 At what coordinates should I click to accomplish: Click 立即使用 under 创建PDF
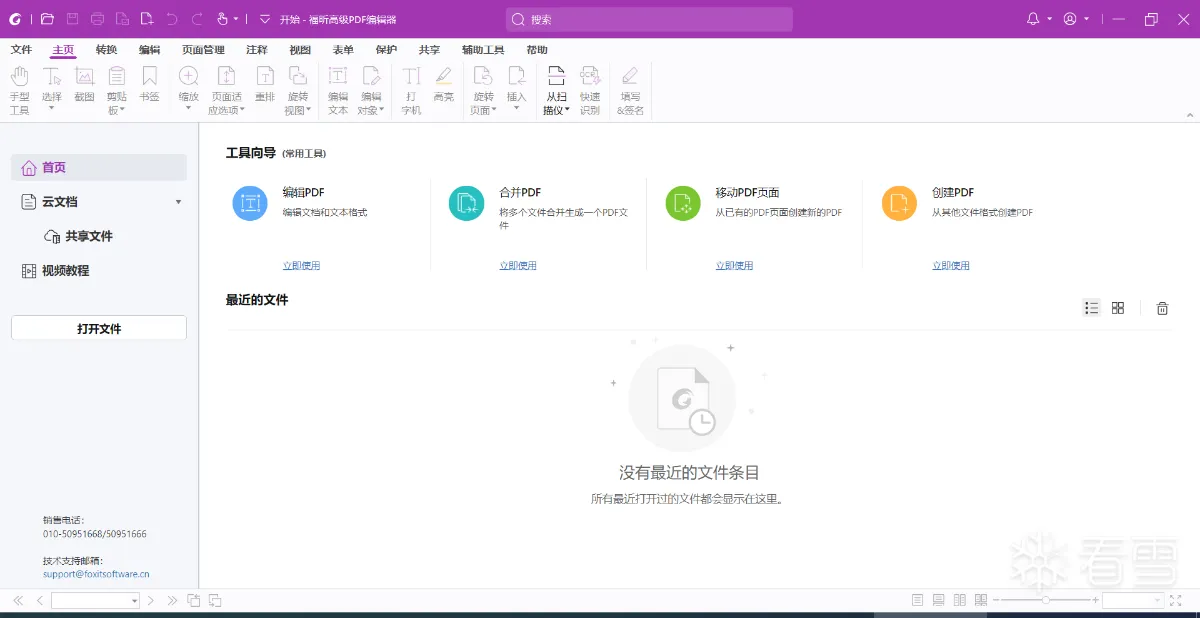(x=951, y=266)
